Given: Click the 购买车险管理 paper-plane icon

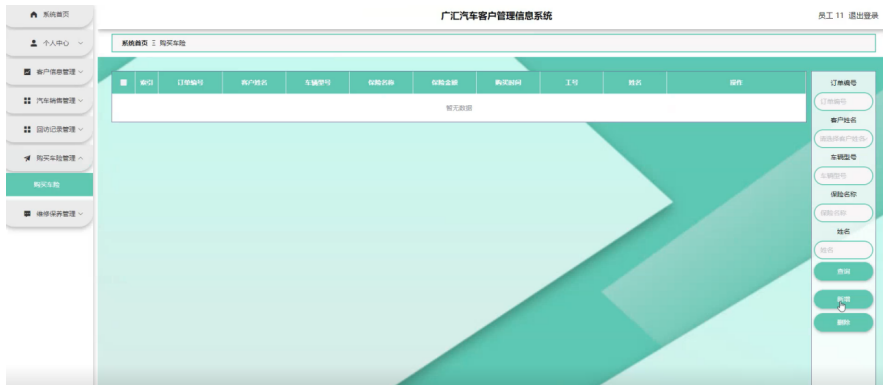Looking at the screenshot, I should 27,158.
